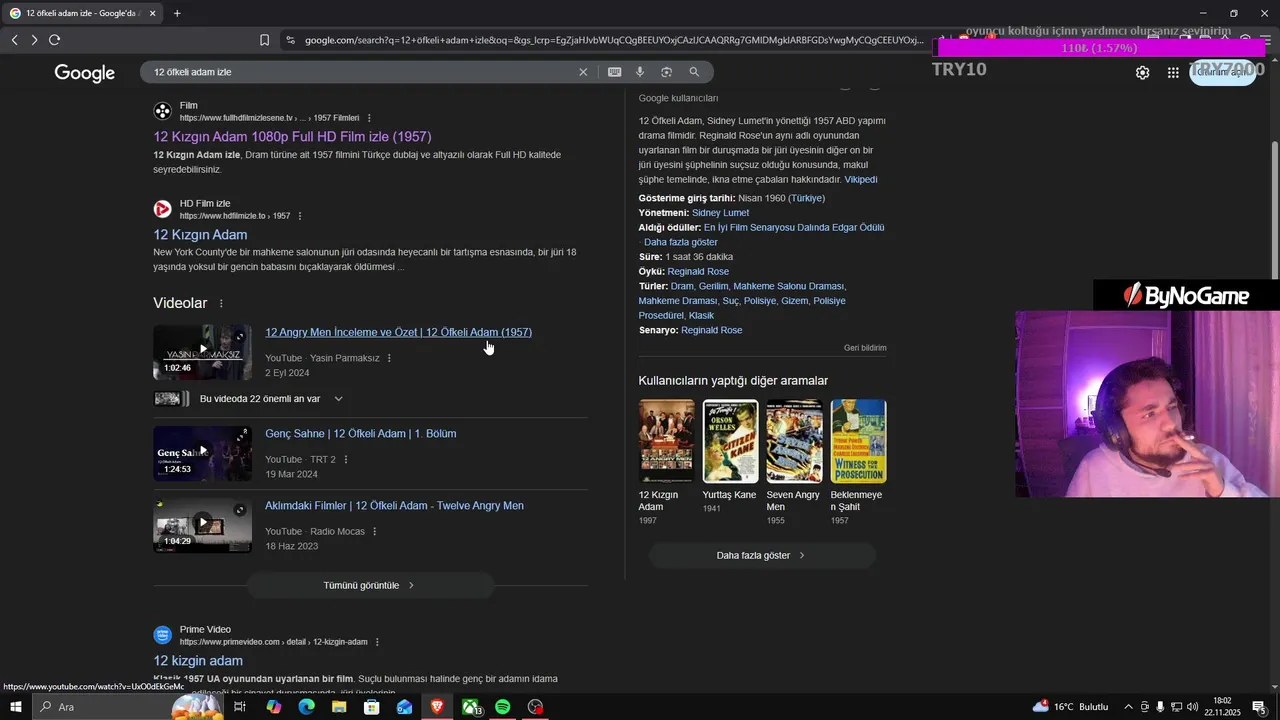Click 'Geri bildirim' in knowledge panel
Screen dimensions: 1280x720
point(865,348)
